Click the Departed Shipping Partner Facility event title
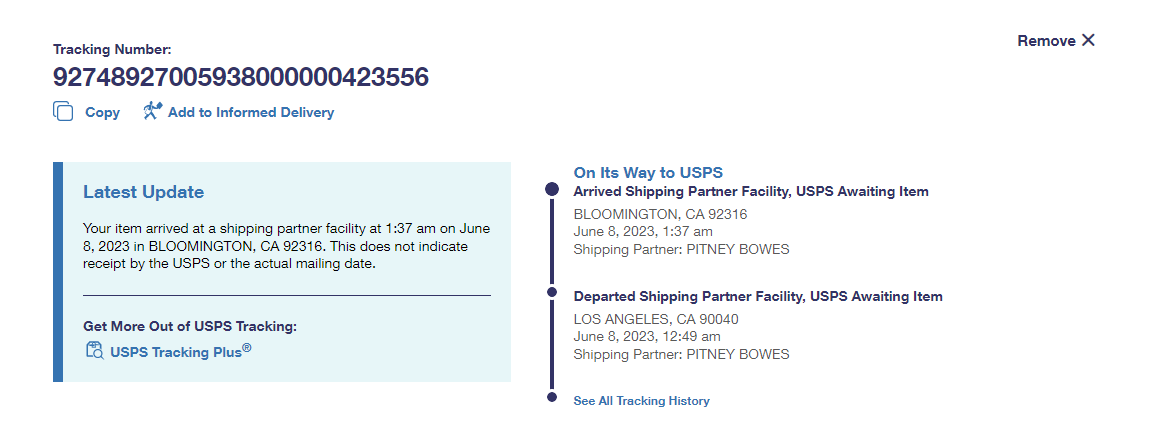The height and width of the screenshot is (431, 1165). coord(758,296)
